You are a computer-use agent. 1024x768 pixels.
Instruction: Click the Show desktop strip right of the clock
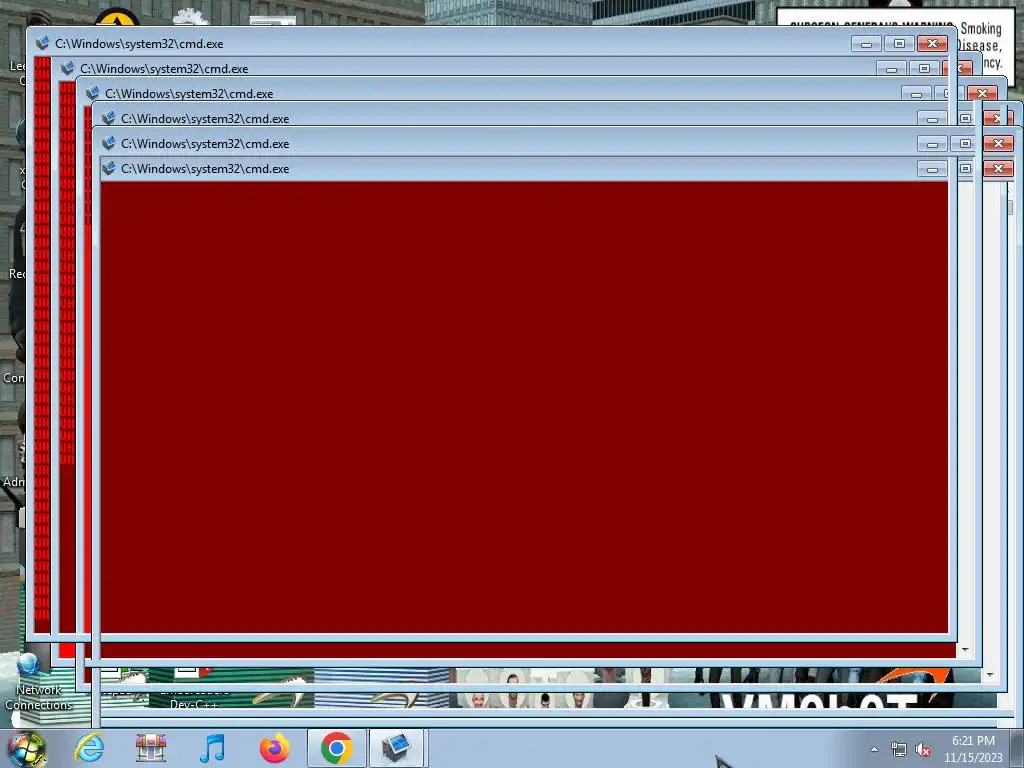[x=1017, y=748]
